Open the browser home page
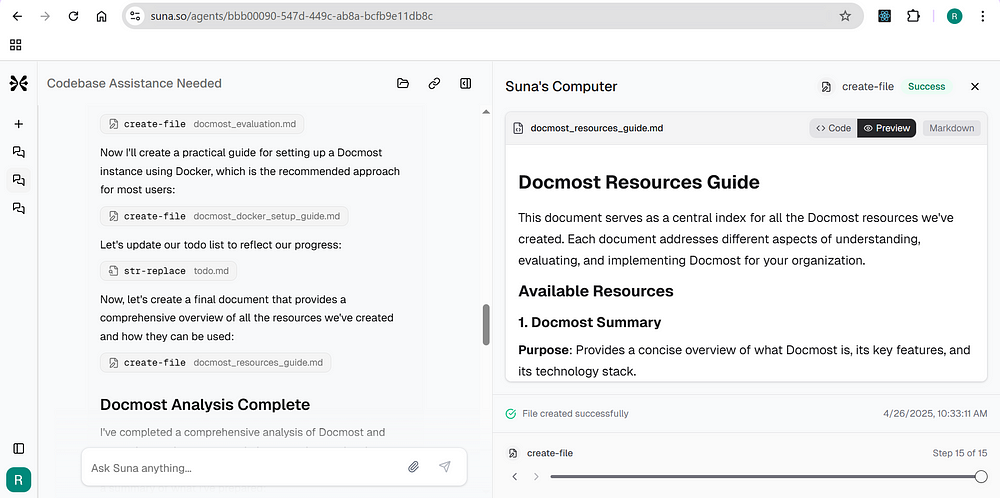This screenshot has width=1000, height=498. (101, 17)
